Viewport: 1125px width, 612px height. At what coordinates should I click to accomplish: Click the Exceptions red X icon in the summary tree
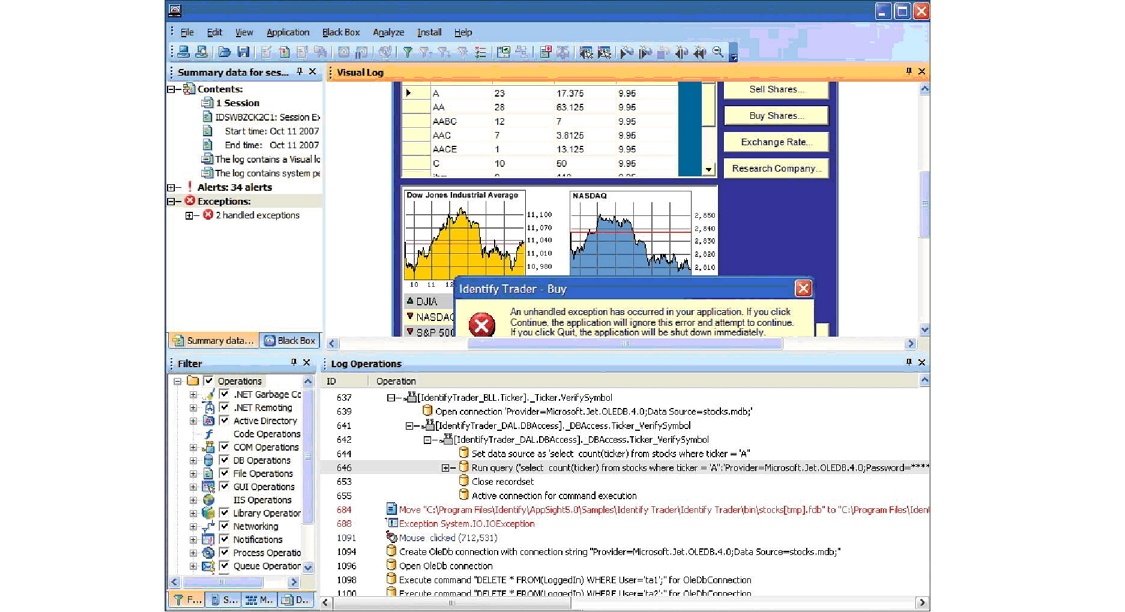pyautogui.click(x=190, y=201)
